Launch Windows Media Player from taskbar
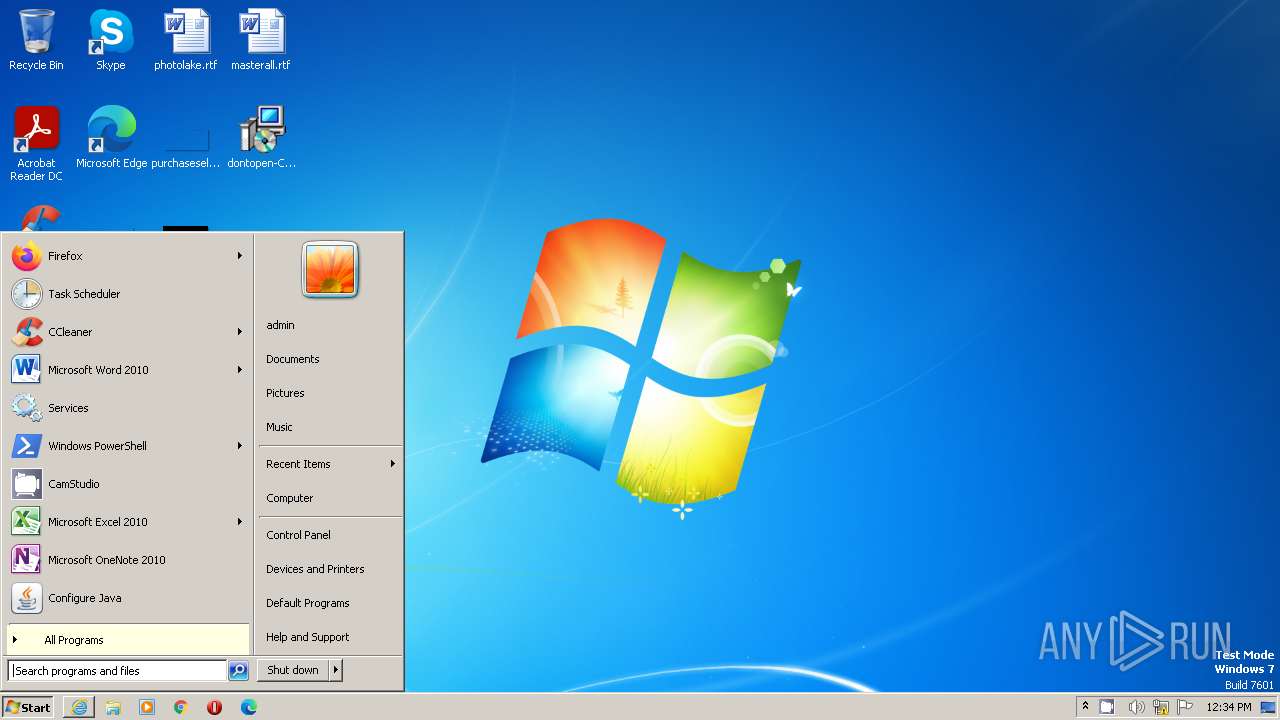Viewport: 1280px width, 720px height. [x=147, y=707]
